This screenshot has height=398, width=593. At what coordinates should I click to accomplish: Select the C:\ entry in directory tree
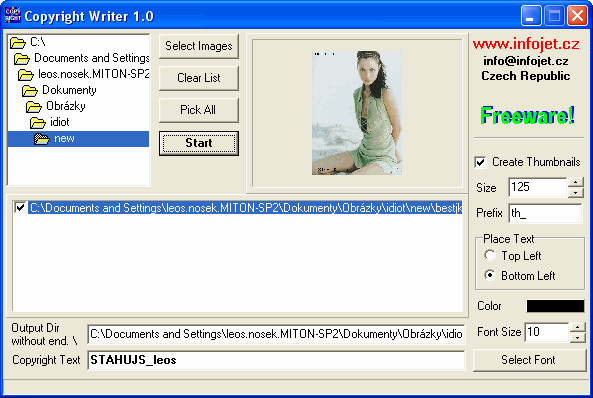[x=38, y=42]
